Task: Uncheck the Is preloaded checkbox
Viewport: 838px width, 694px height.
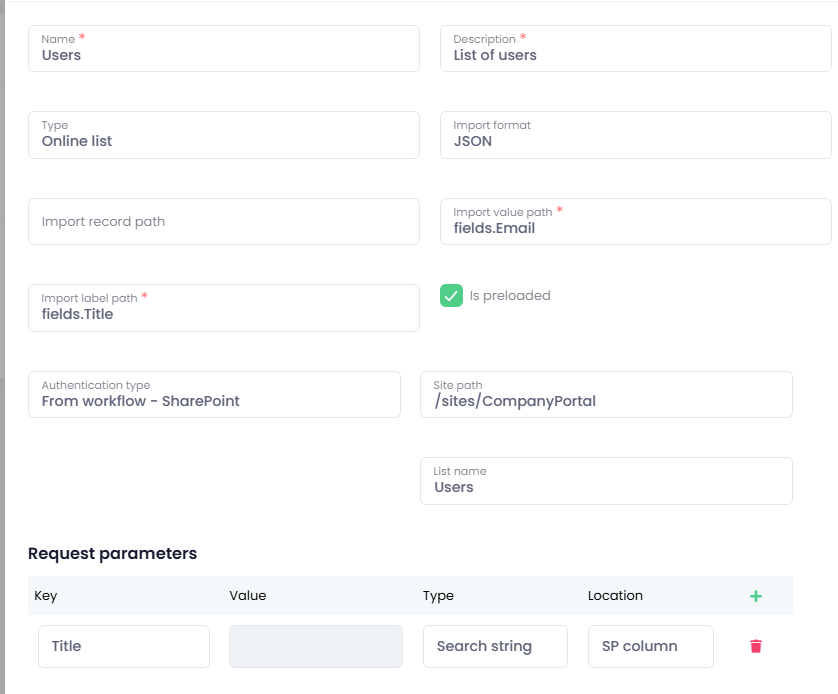Action: [452, 295]
